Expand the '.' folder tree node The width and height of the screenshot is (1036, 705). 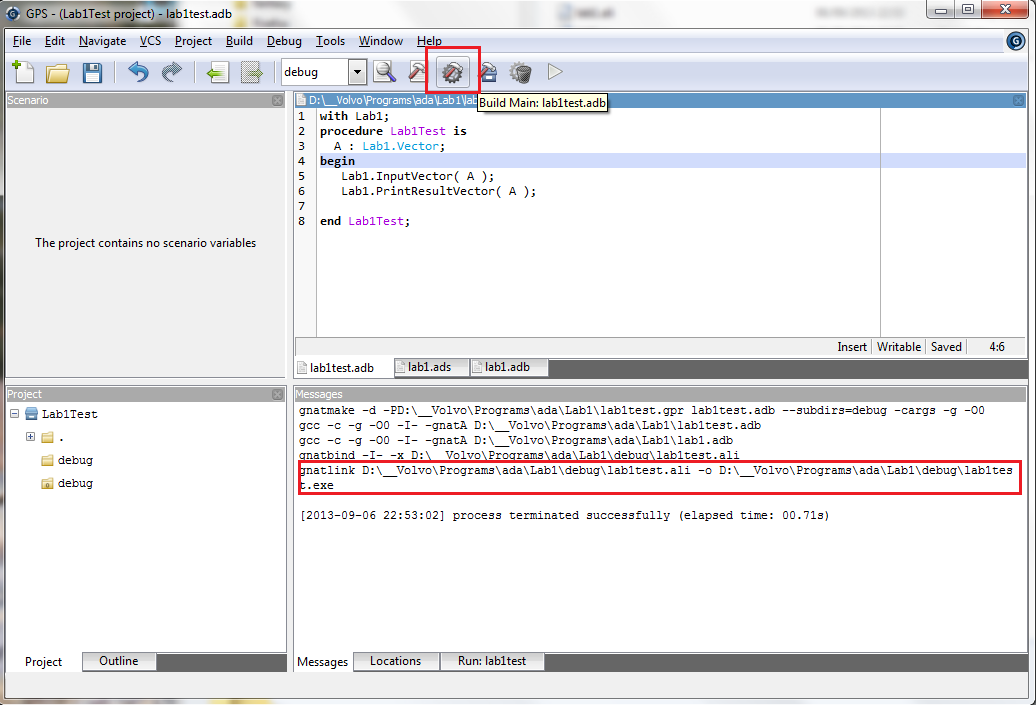30,437
